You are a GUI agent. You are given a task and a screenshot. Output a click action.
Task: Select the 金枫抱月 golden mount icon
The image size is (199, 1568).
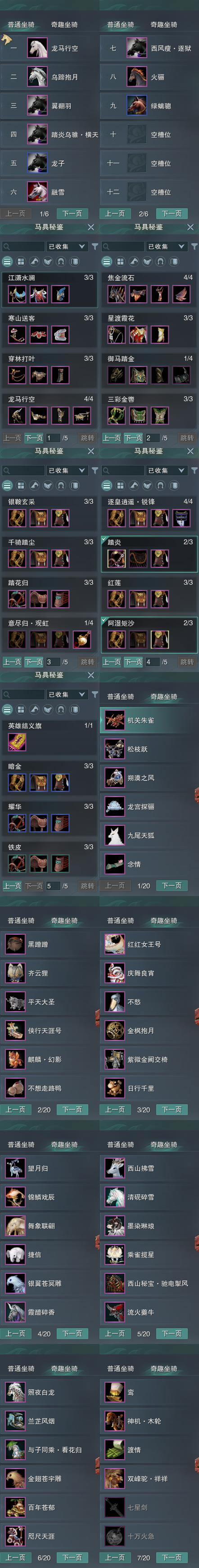[114, 1030]
